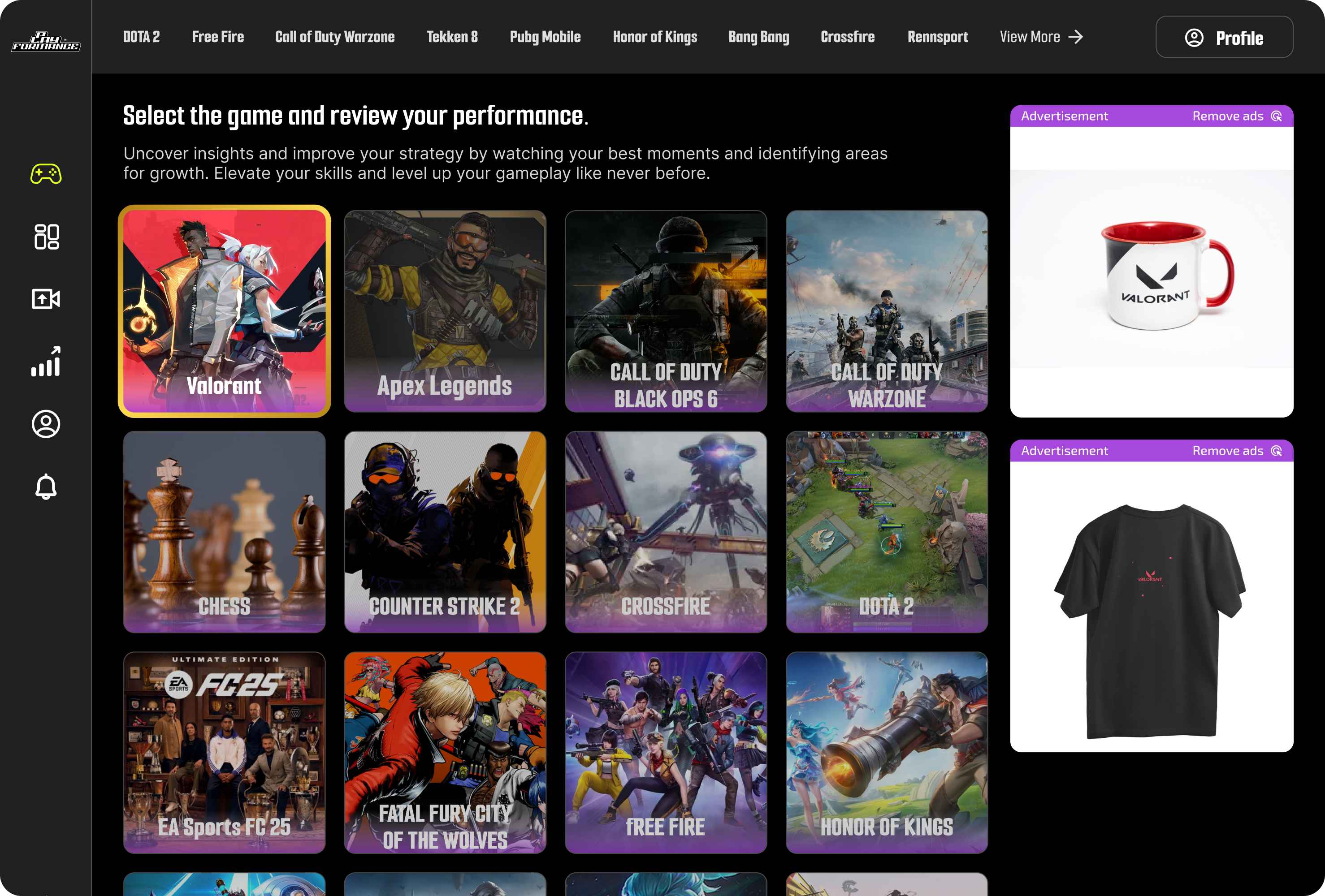1325x896 pixels.
Task: Click the sidebar user account icon
Action: [46, 424]
